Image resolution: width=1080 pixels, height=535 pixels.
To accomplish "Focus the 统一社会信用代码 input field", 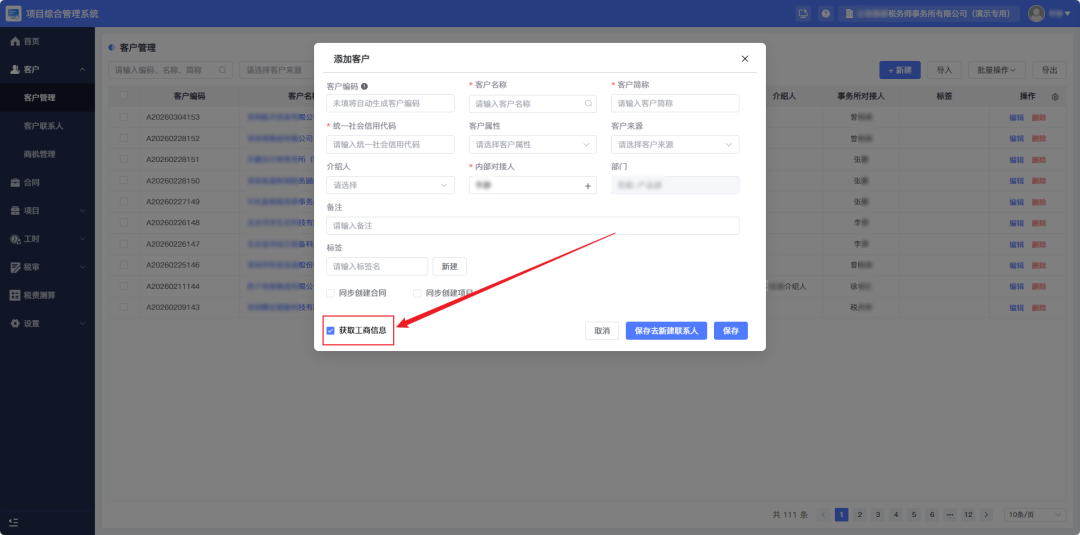I will click(x=391, y=145).
